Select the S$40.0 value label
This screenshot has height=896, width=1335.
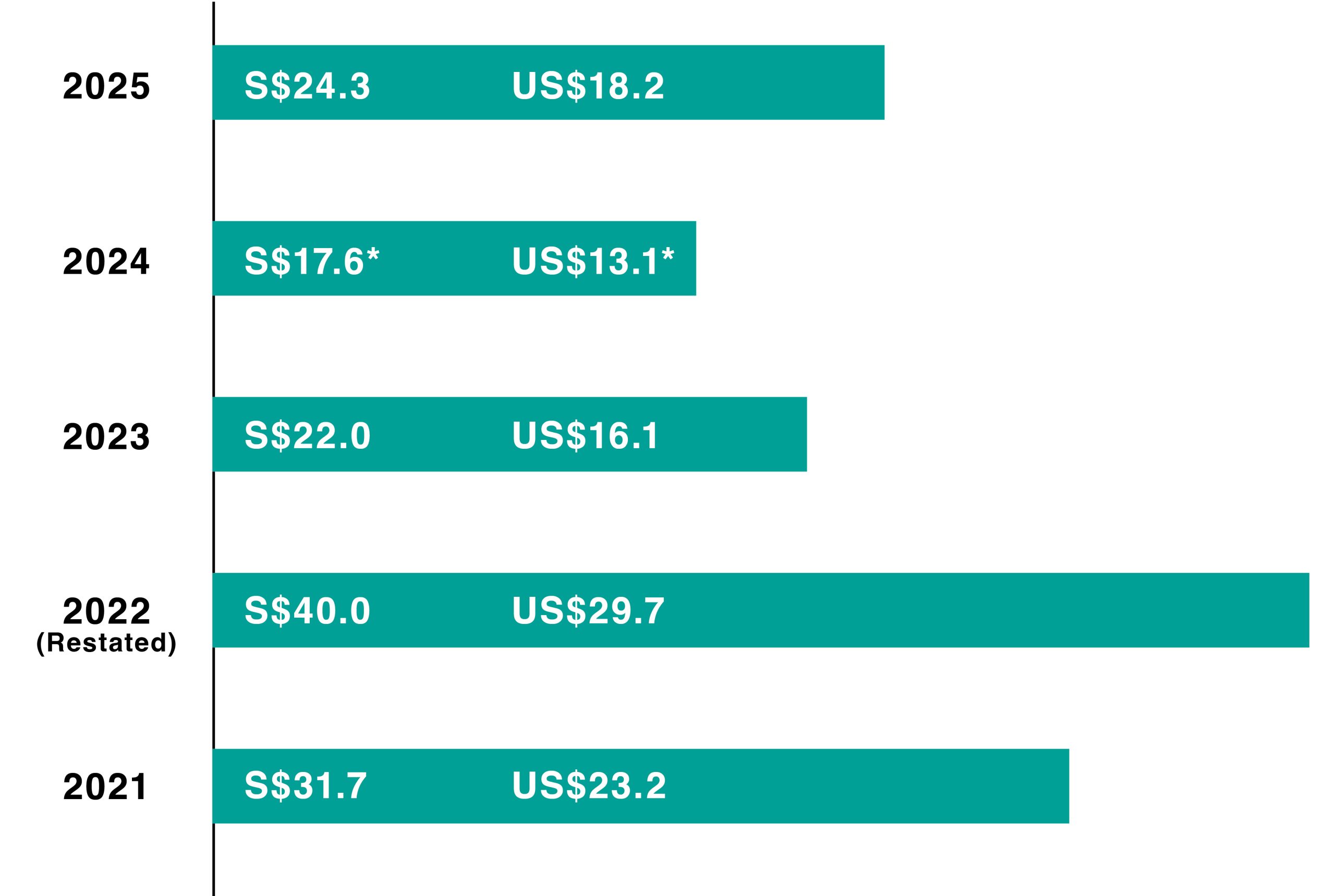click(308, 611)
